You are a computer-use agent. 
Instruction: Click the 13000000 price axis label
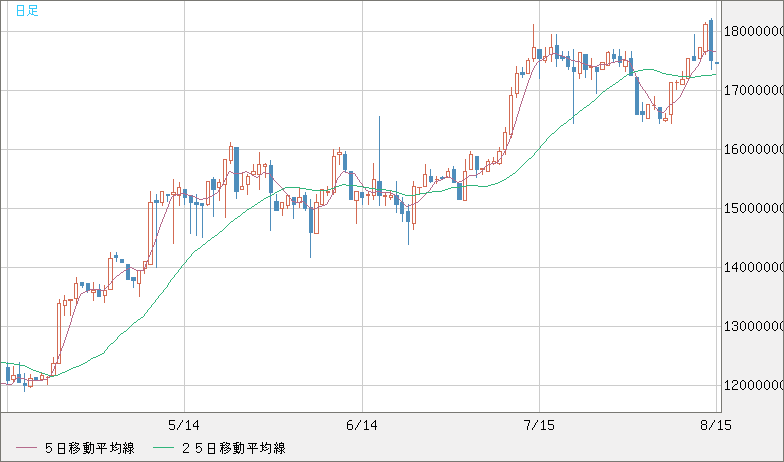754,326
